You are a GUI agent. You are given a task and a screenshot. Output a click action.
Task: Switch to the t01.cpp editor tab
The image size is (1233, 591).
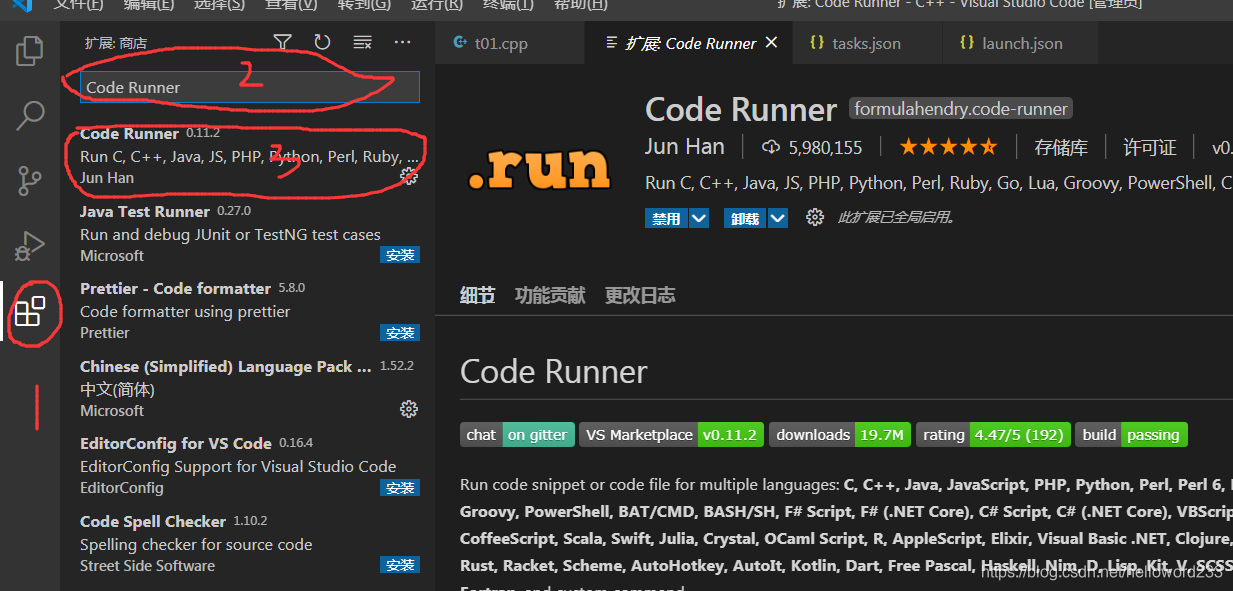tap(510, 43)
